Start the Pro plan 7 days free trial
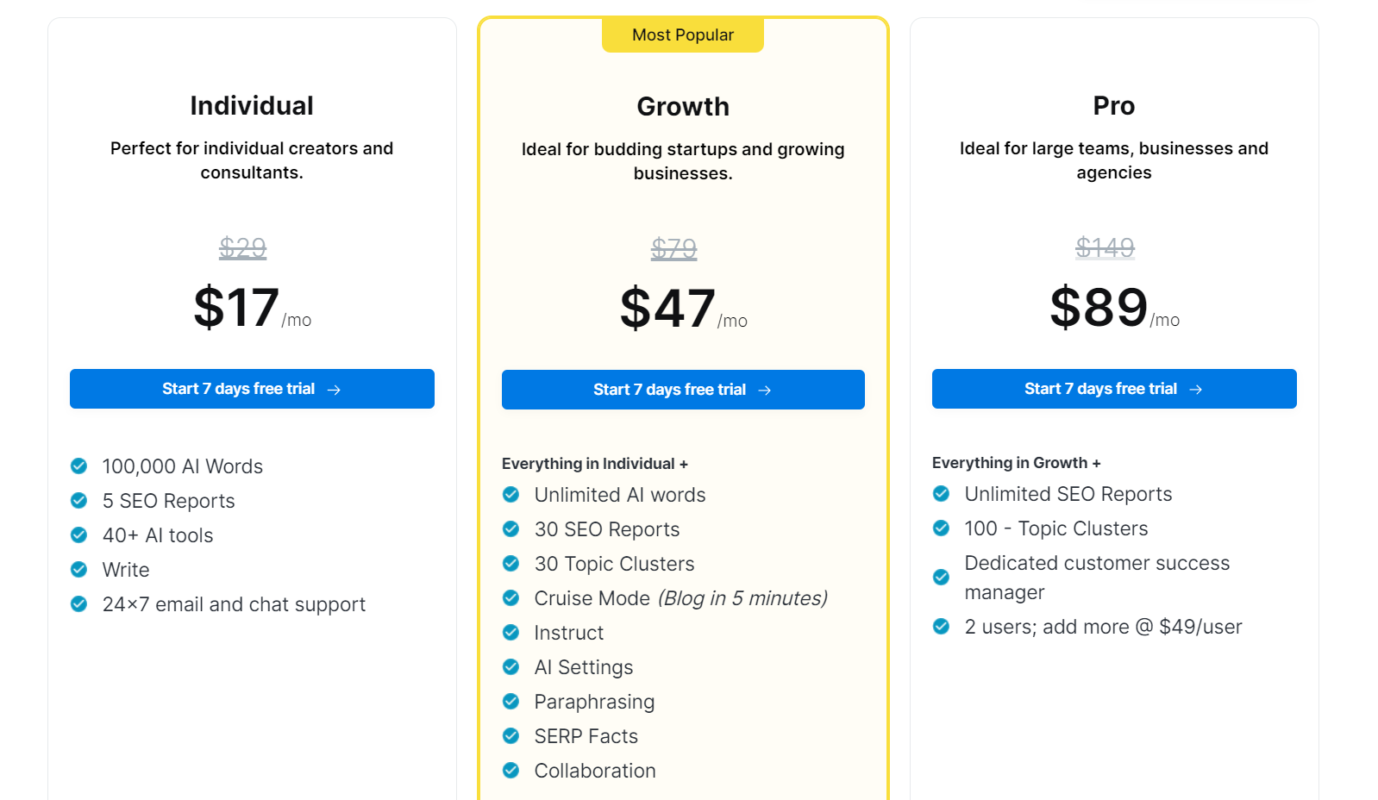 [x=1114, y=389]
